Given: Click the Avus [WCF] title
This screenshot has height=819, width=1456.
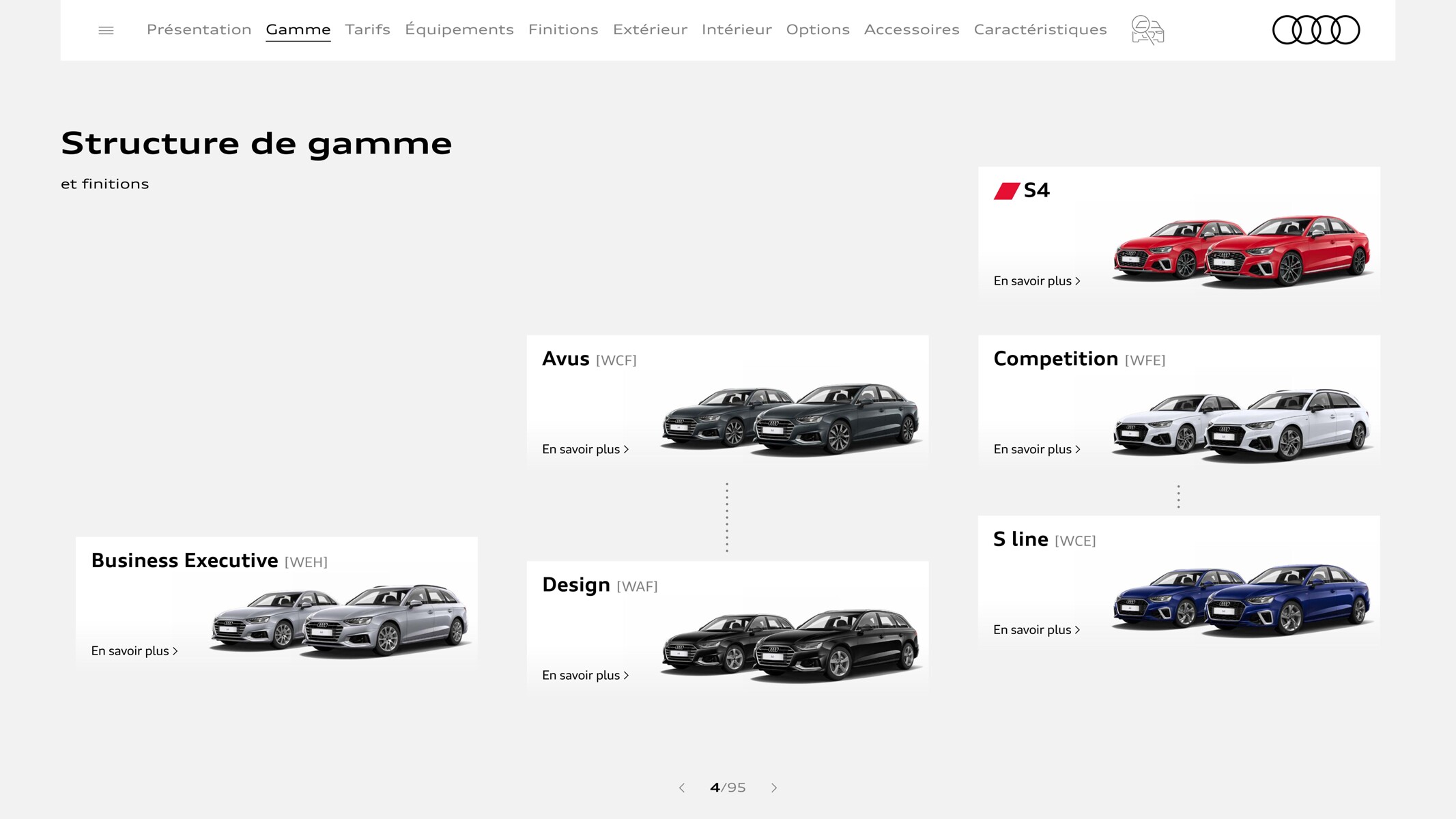Looking at the screenshot, I should [589, 359].
